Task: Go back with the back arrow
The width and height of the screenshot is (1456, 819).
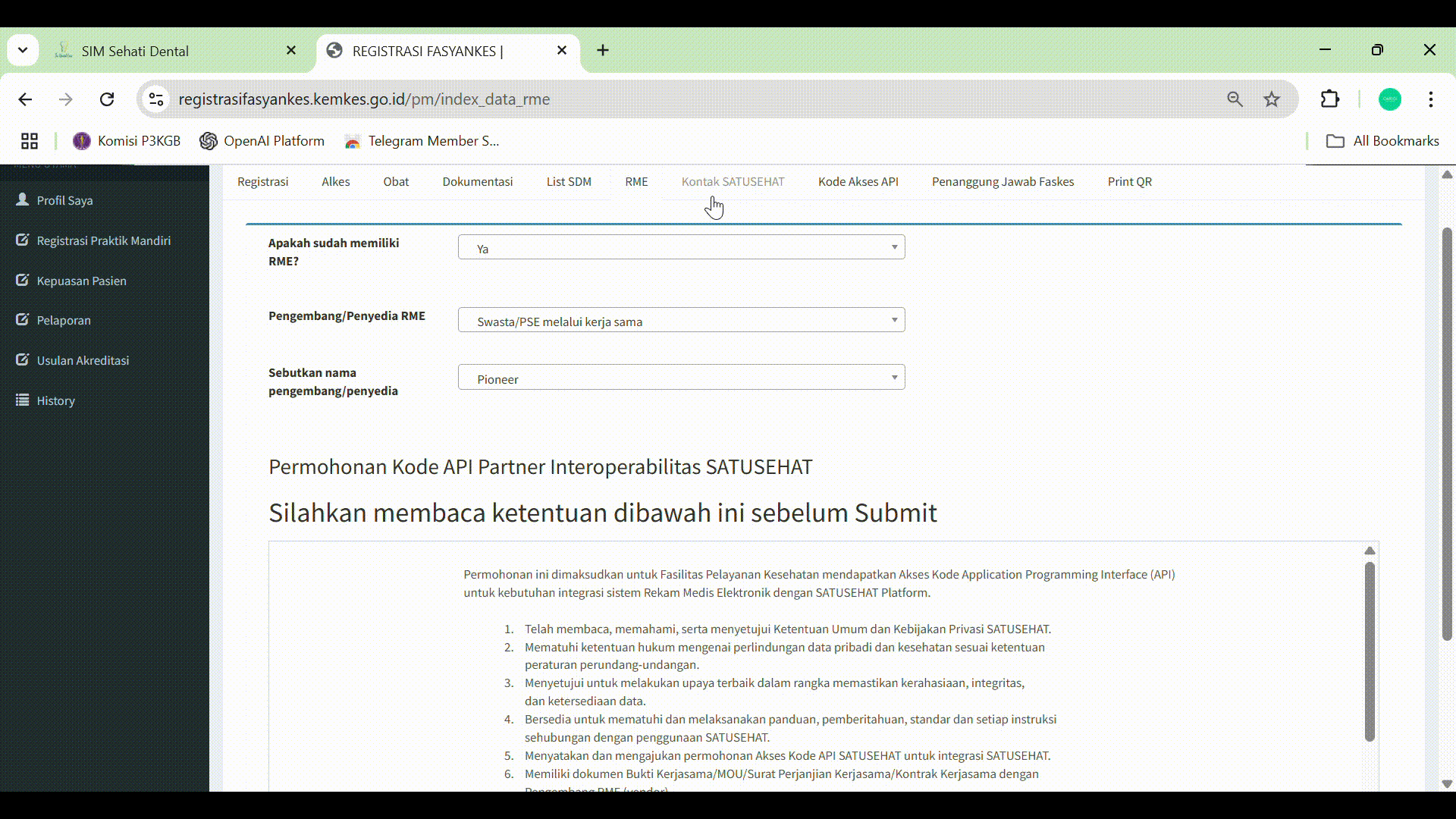Action: click(25, 99)
